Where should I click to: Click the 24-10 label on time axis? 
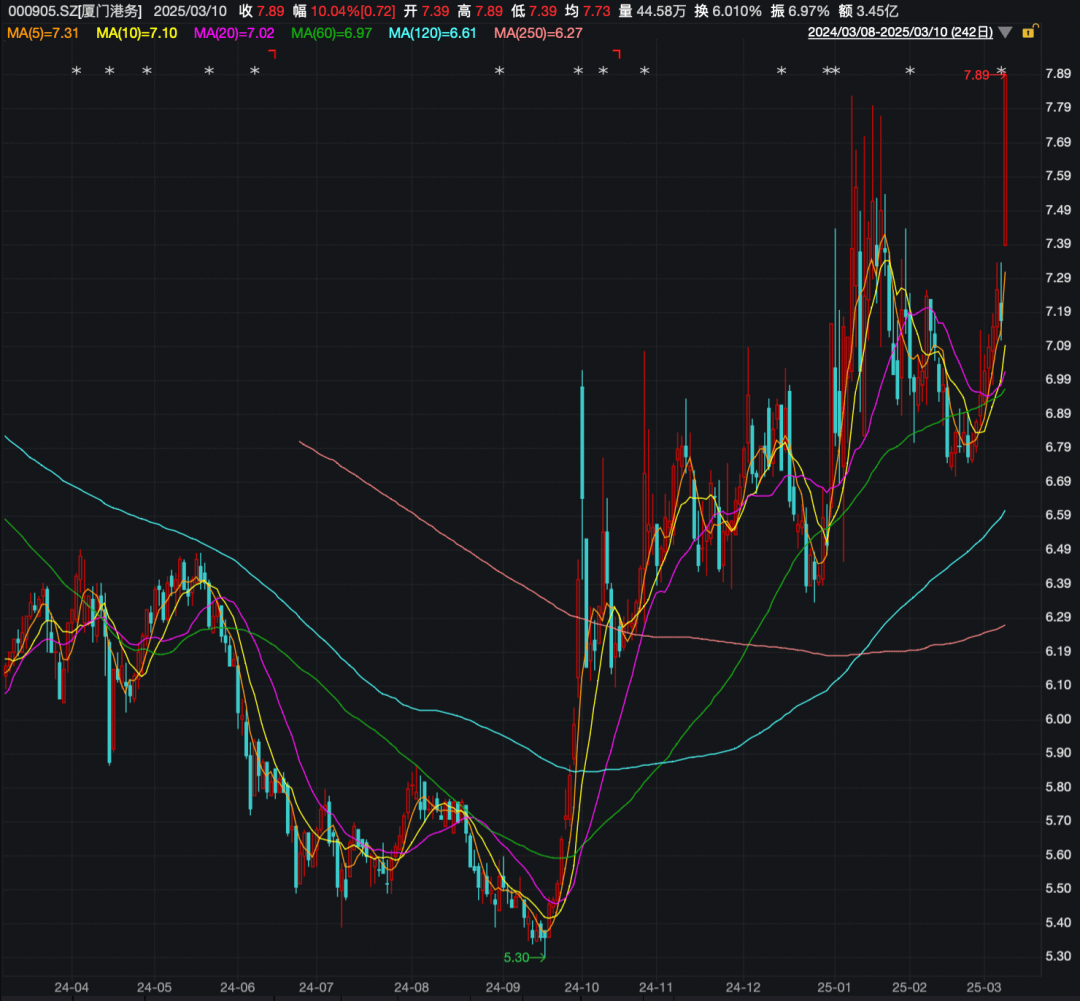tap(584, 987)
